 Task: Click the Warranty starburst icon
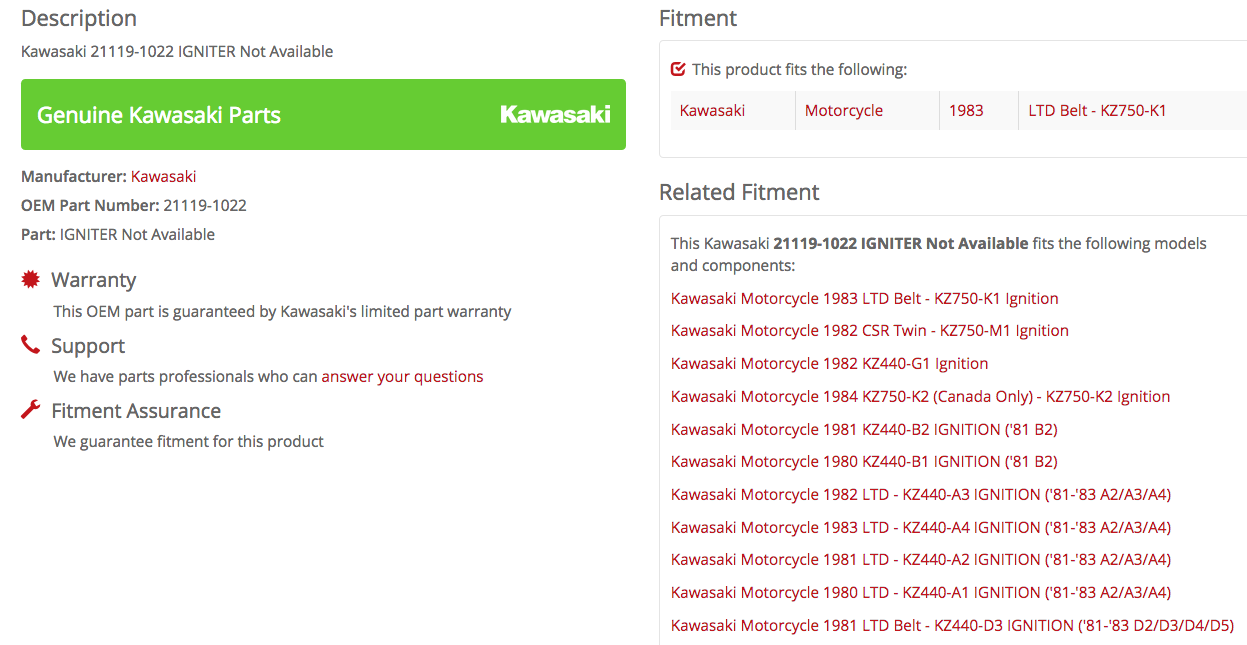(x=31, y=280)
